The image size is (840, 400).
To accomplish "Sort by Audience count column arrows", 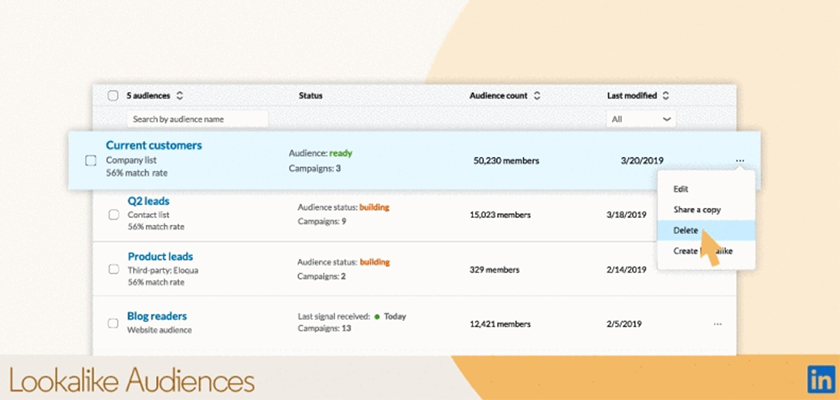I will coord(537,96).
